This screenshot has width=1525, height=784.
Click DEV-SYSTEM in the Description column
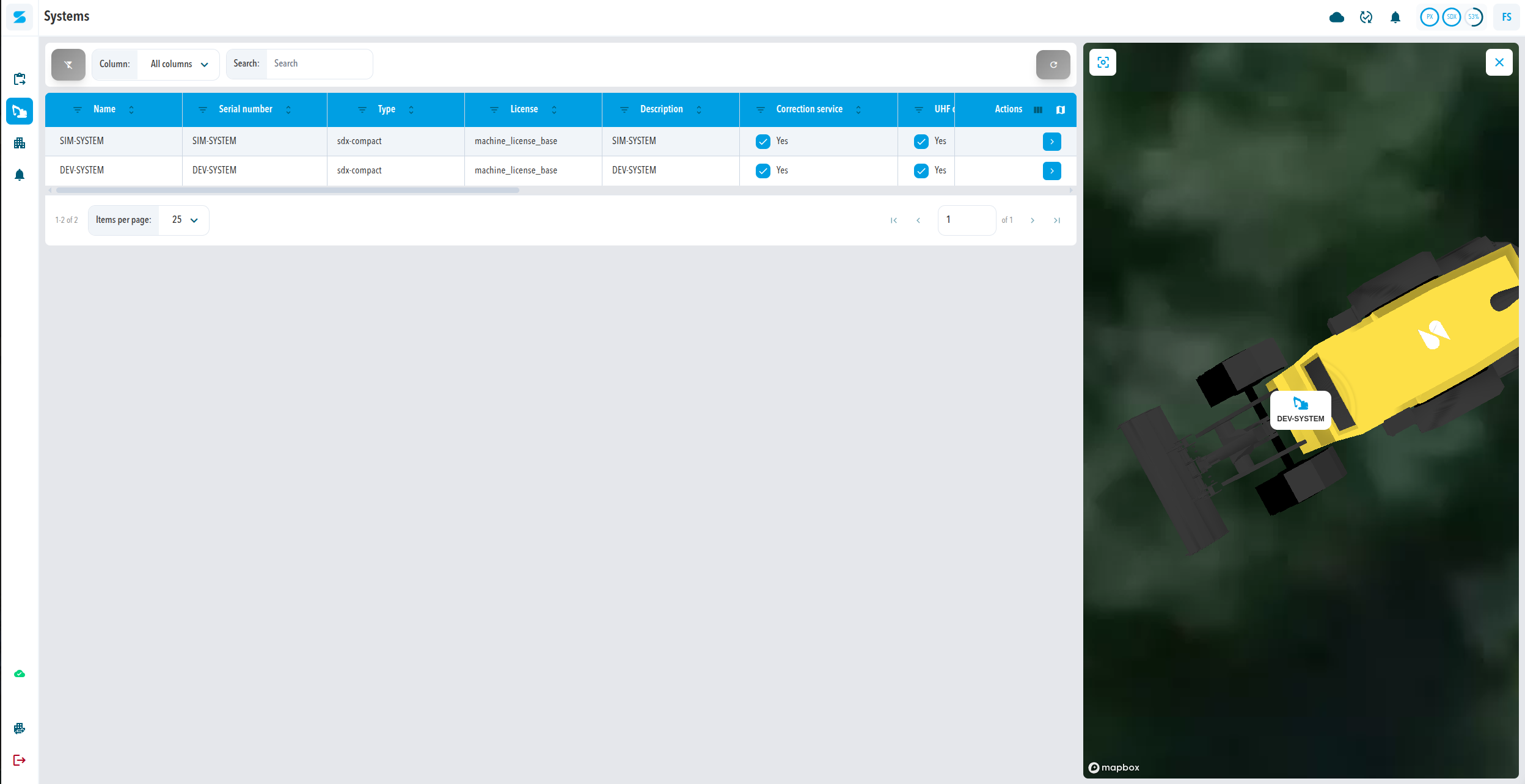click(634, 170)
